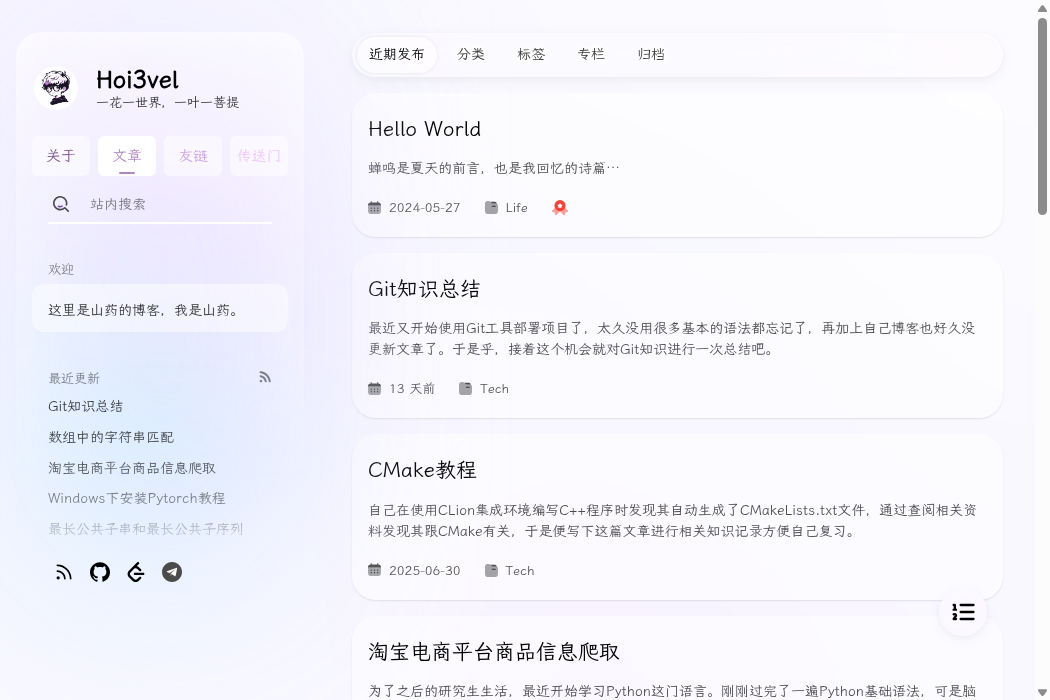Click the page vertical scrollbar thumb
The width and height of the screenshot is (1050, 700).
(x=1042, y=115)
